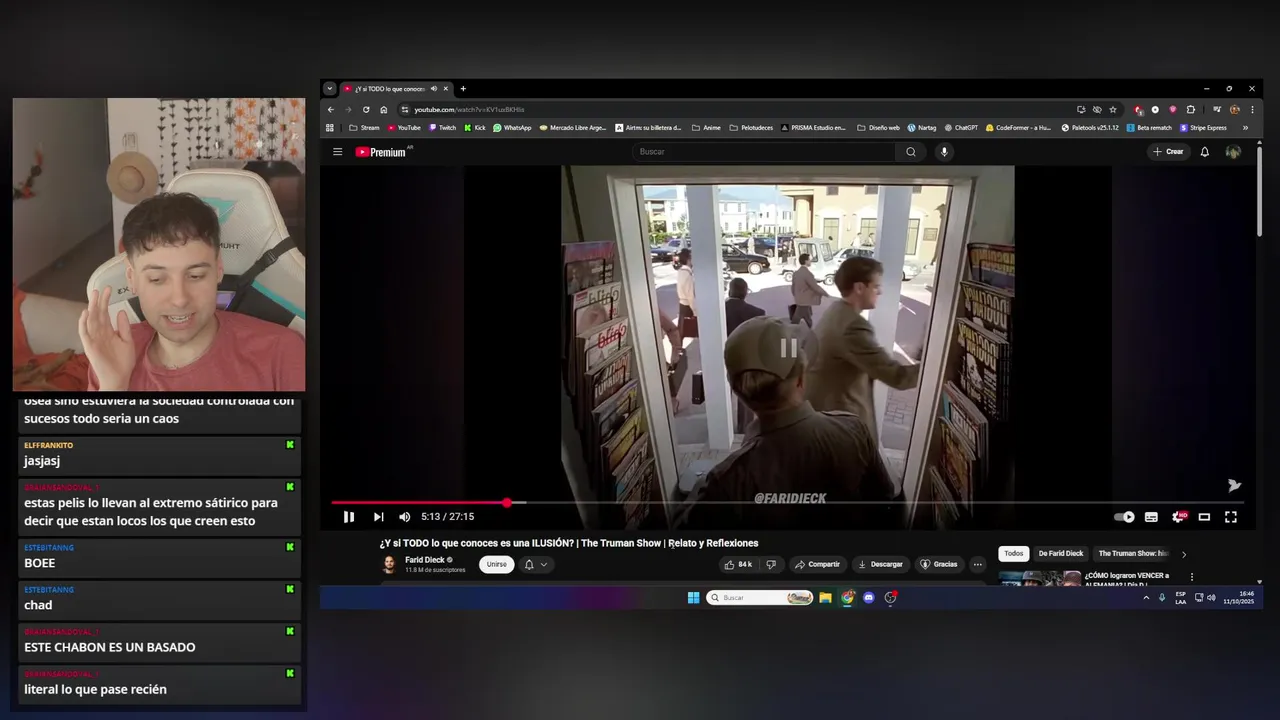Image resolution: width=1280 pixels, height=720 pixels.
Task: Open Farid Dieck channel avatar
Action: [389, 565]
